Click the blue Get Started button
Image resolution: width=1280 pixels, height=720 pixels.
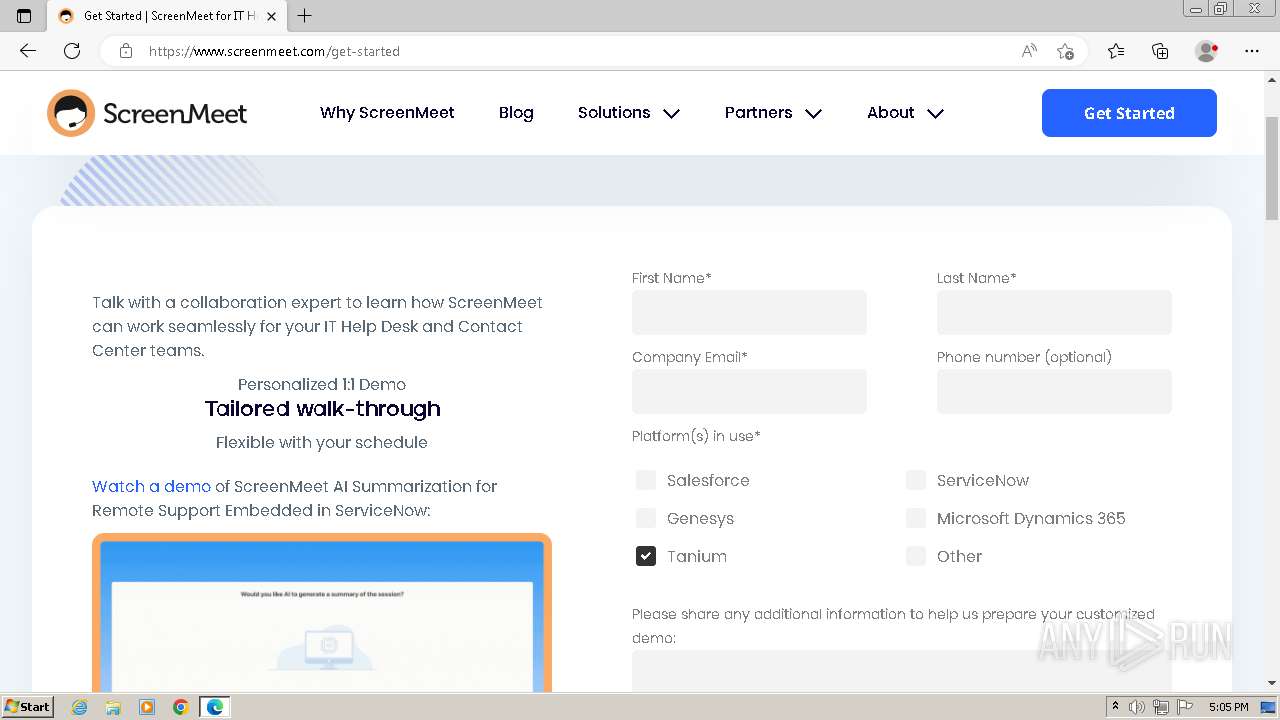[1129, 113]
